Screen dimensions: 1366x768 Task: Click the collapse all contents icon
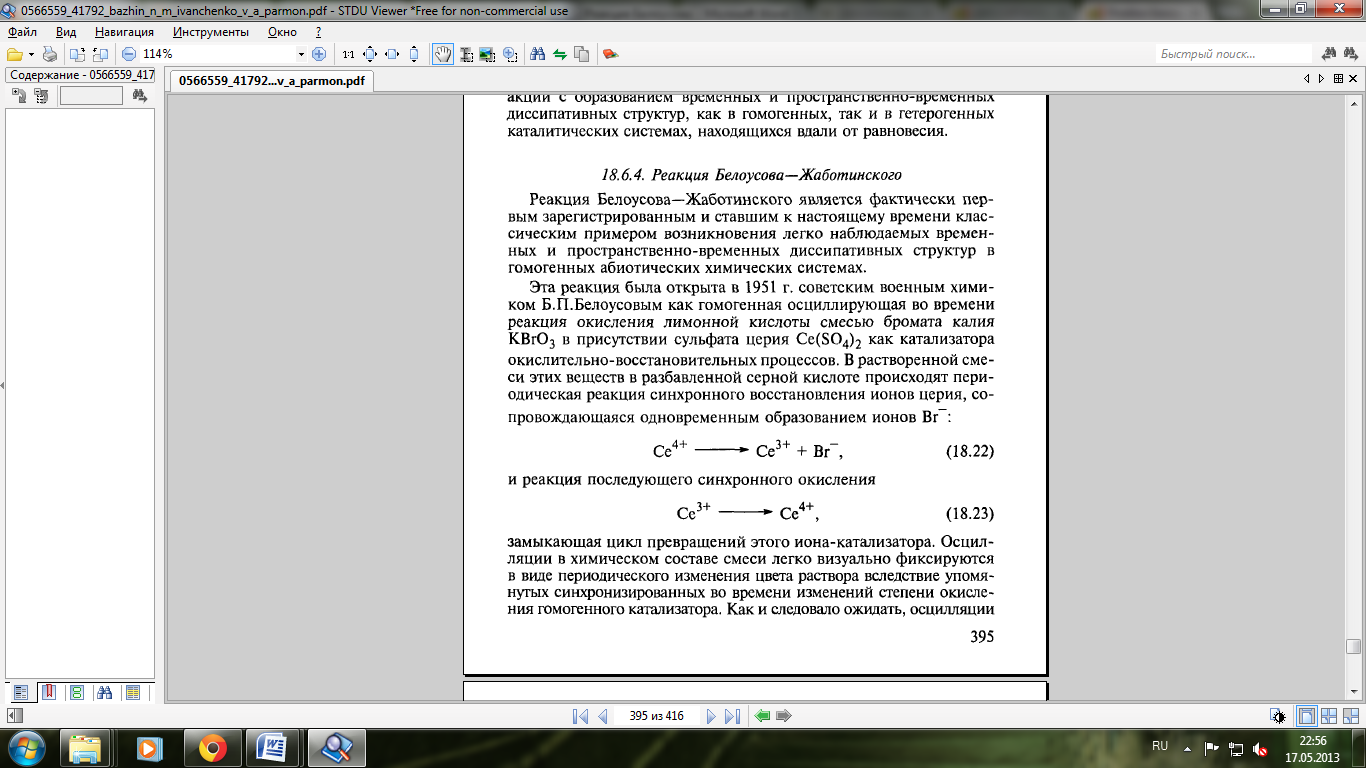(x=41, y=96)
